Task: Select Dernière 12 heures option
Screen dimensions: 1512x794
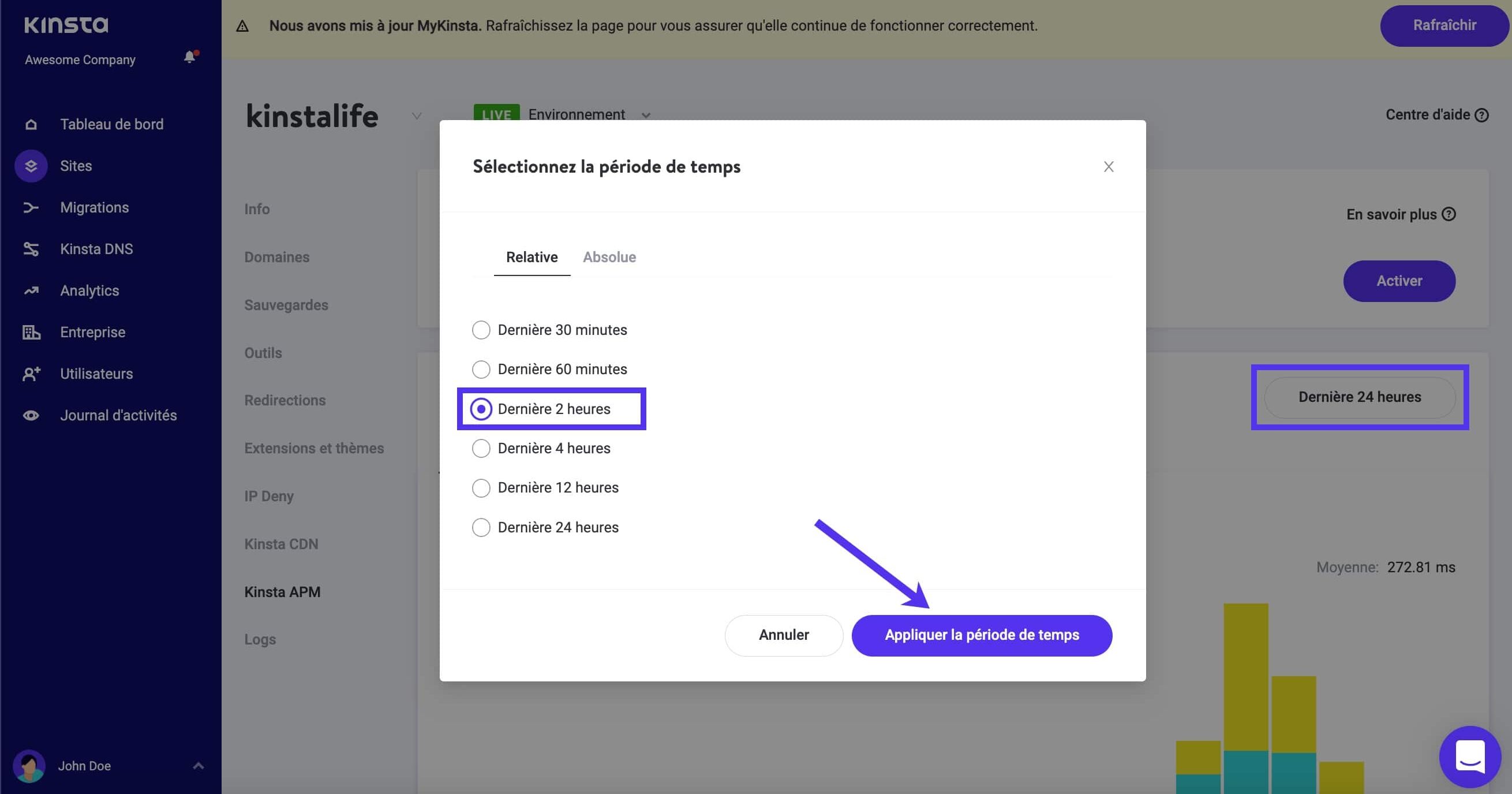Action: point(545,488)
